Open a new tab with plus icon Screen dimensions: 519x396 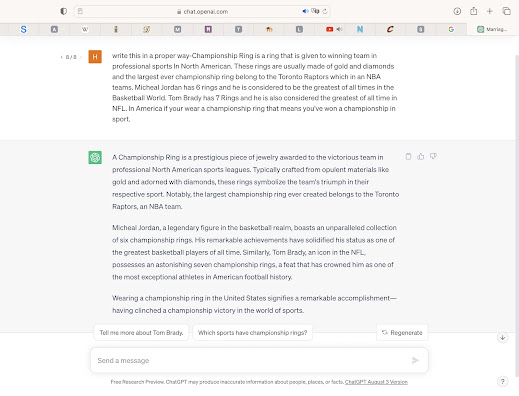tap(490, 11)
